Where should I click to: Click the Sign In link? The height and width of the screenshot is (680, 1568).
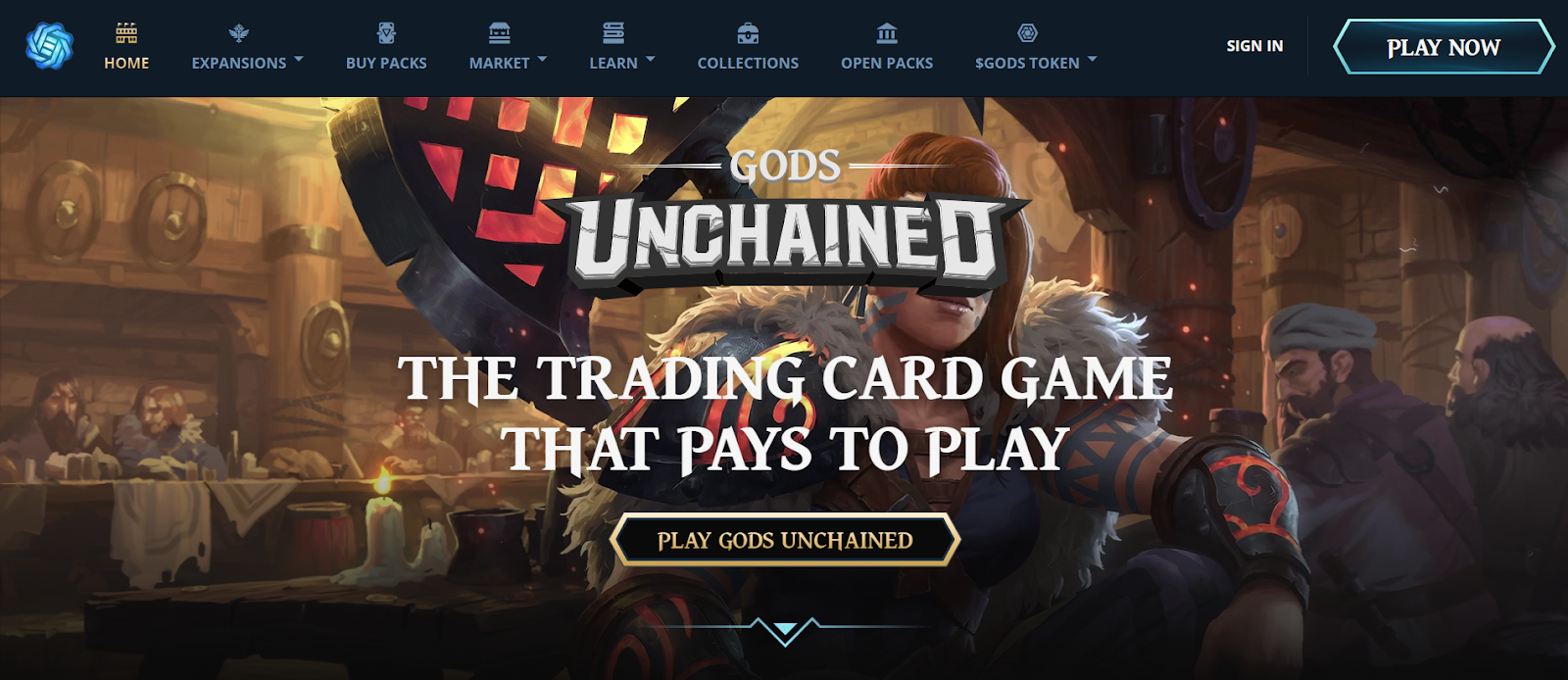click(1254, 46)
